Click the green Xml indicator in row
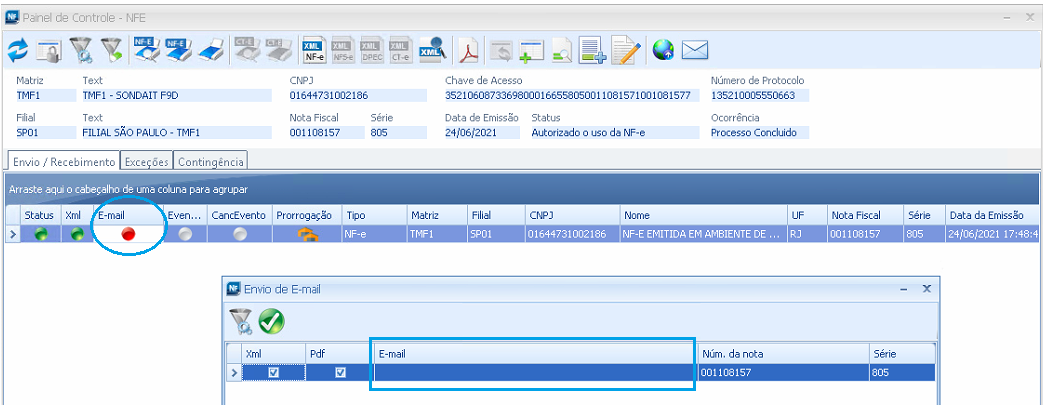Screen dimensions: 1045x405 coord(77,234)
